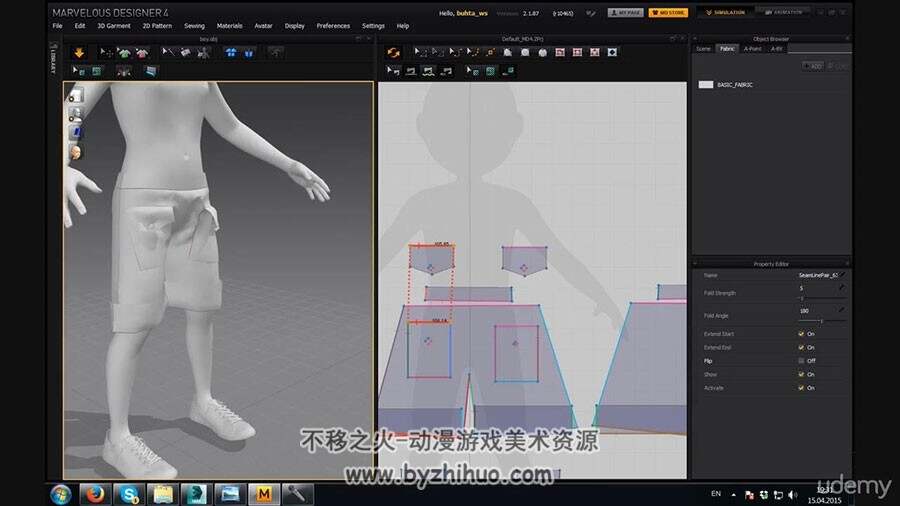Screen dimensions: 900x506
Task: Toggle the Extend Start checkbox
Action: pos(801,333)
